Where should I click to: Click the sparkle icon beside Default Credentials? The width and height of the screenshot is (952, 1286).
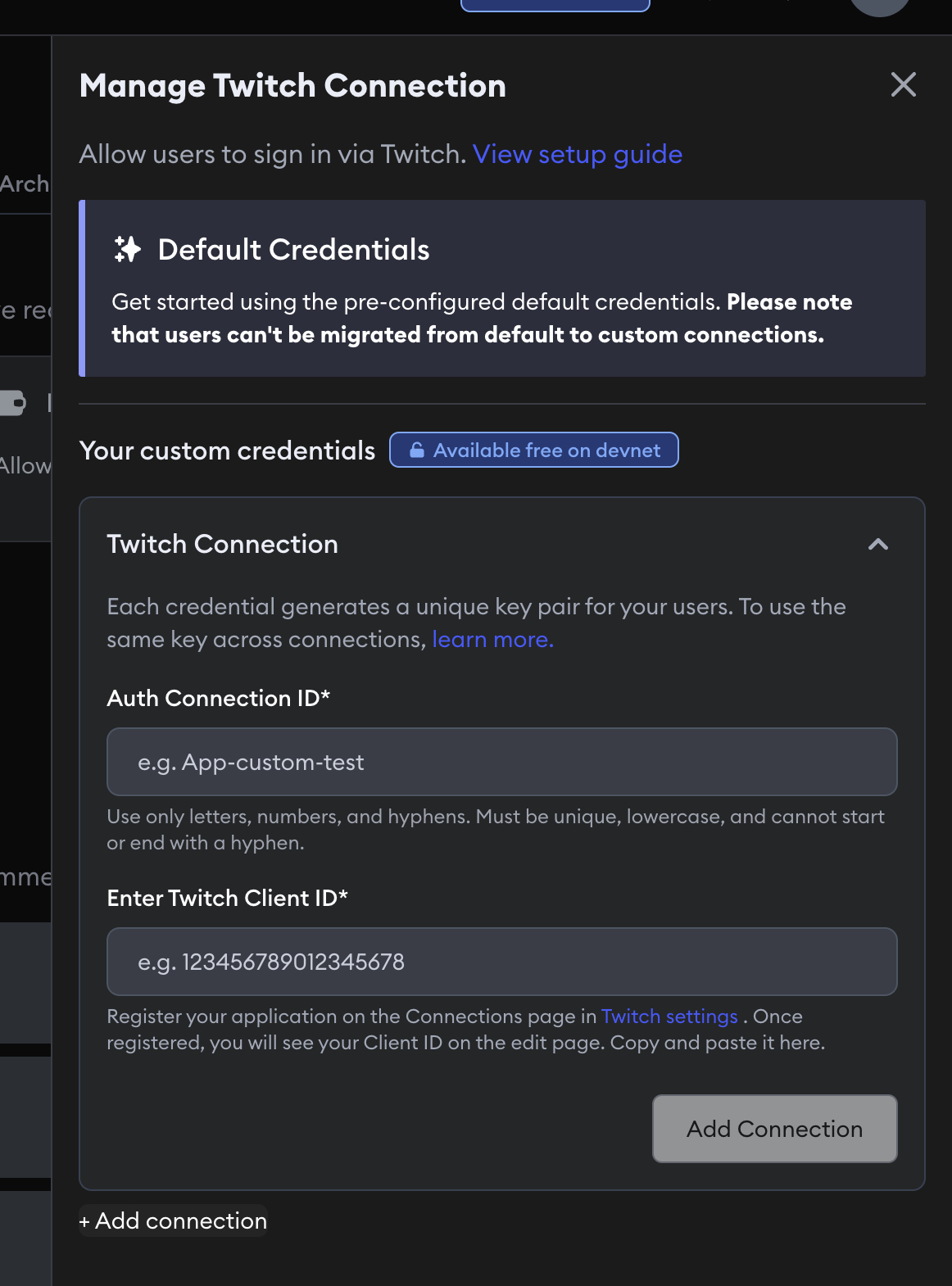pos(127,249)
